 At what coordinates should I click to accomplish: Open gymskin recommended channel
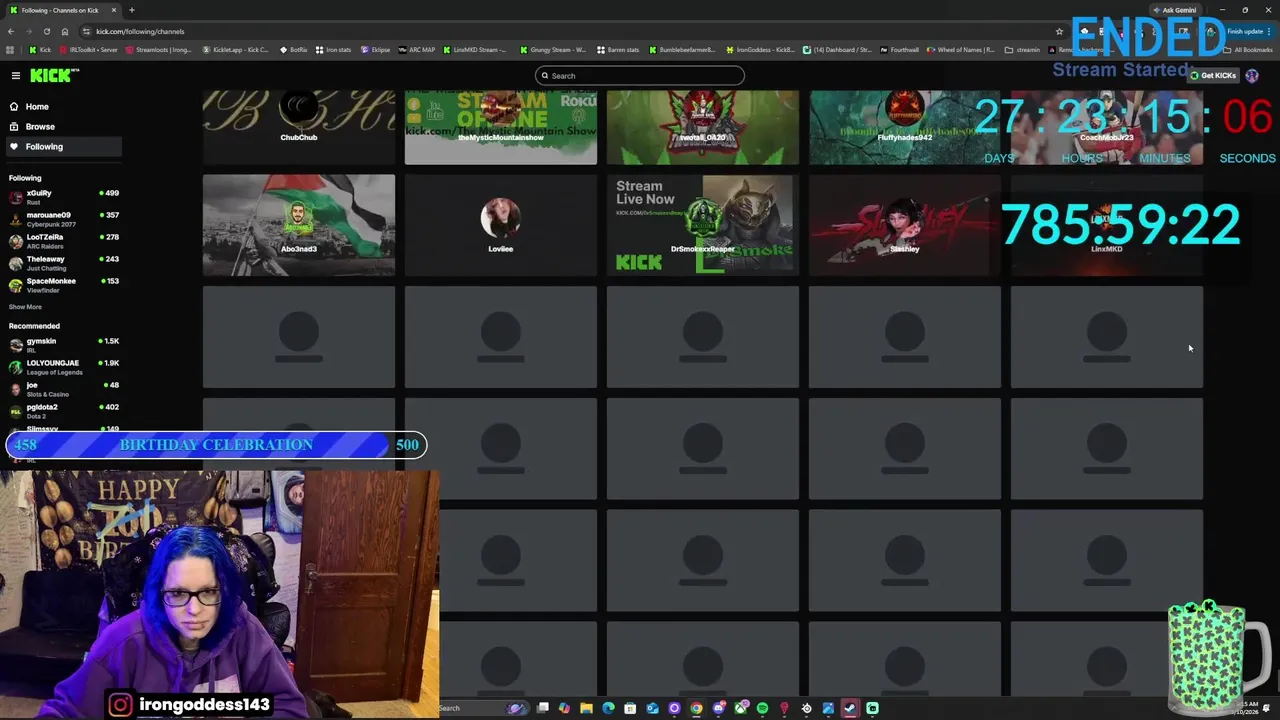(63, 345)
